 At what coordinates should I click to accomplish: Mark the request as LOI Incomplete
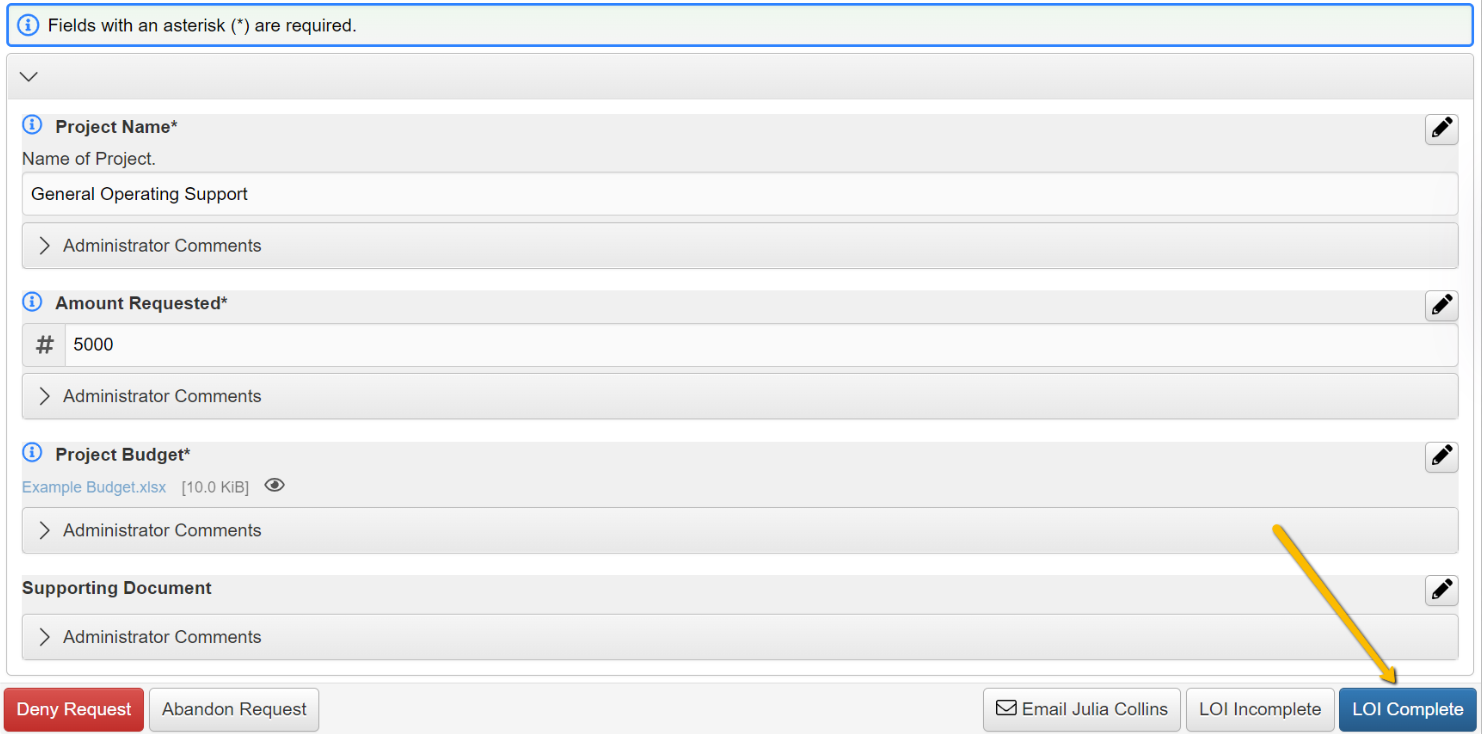(1260, 709)
